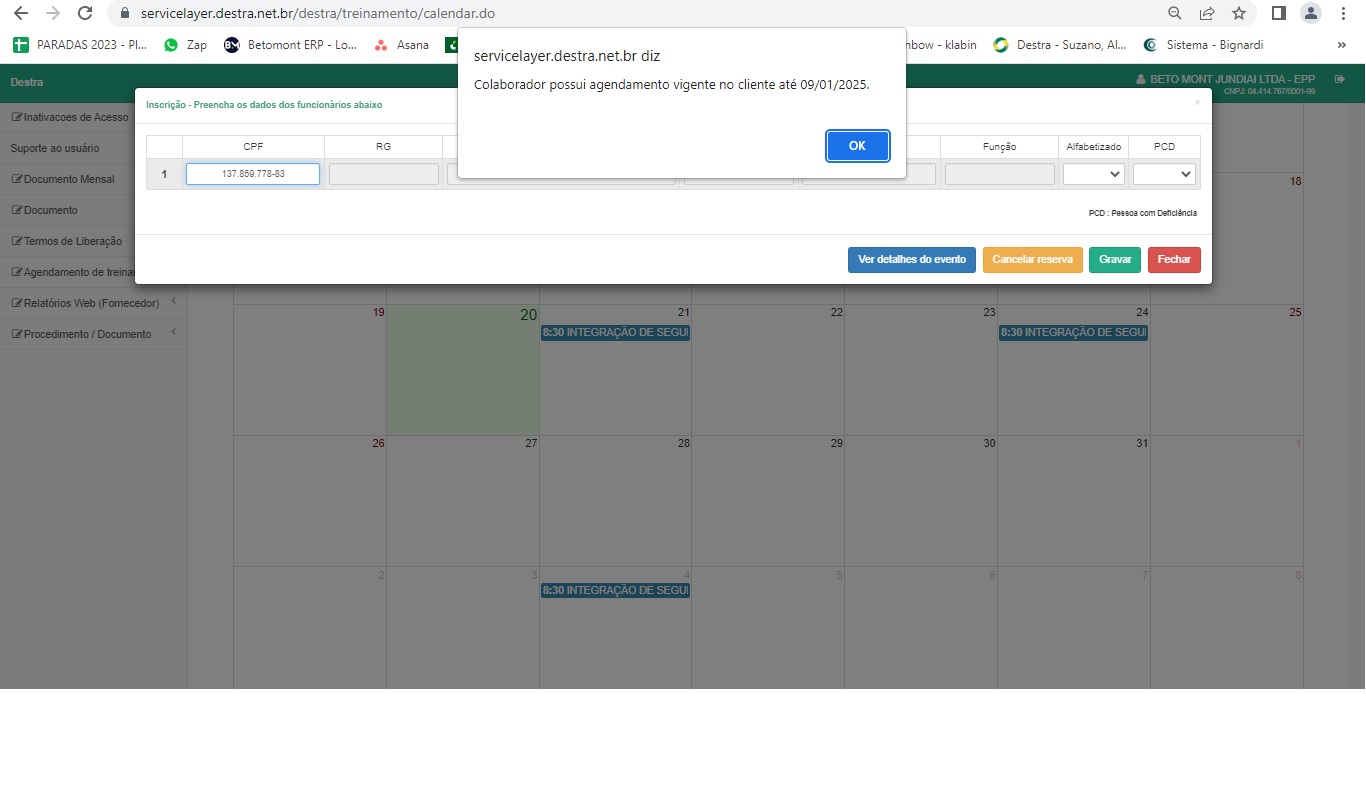Reload the page with browser refresh icon
The height and width of the screenshot is (806, 1366).
click(85, 14)
